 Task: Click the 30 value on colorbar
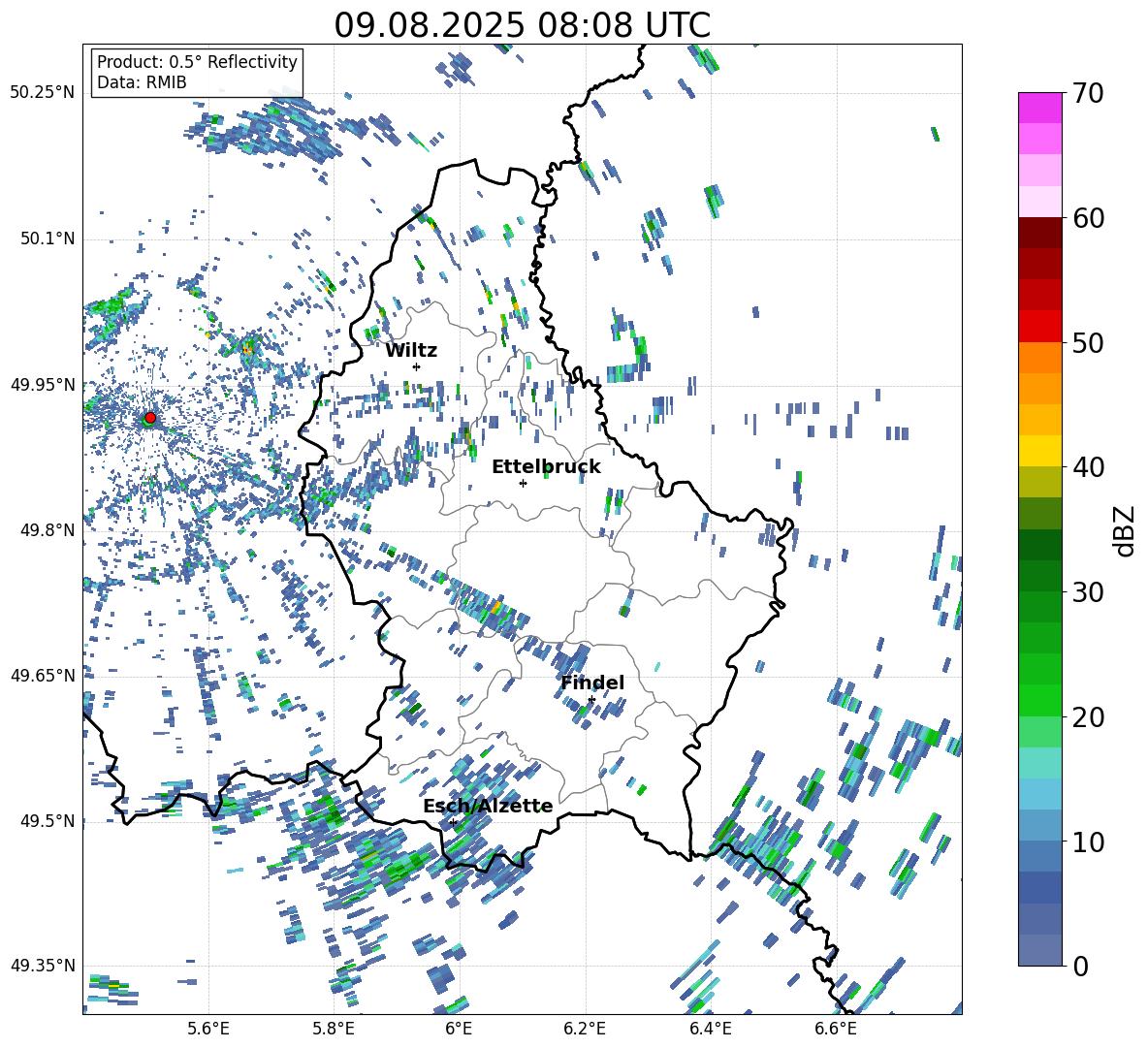(x=1087, y=592)
